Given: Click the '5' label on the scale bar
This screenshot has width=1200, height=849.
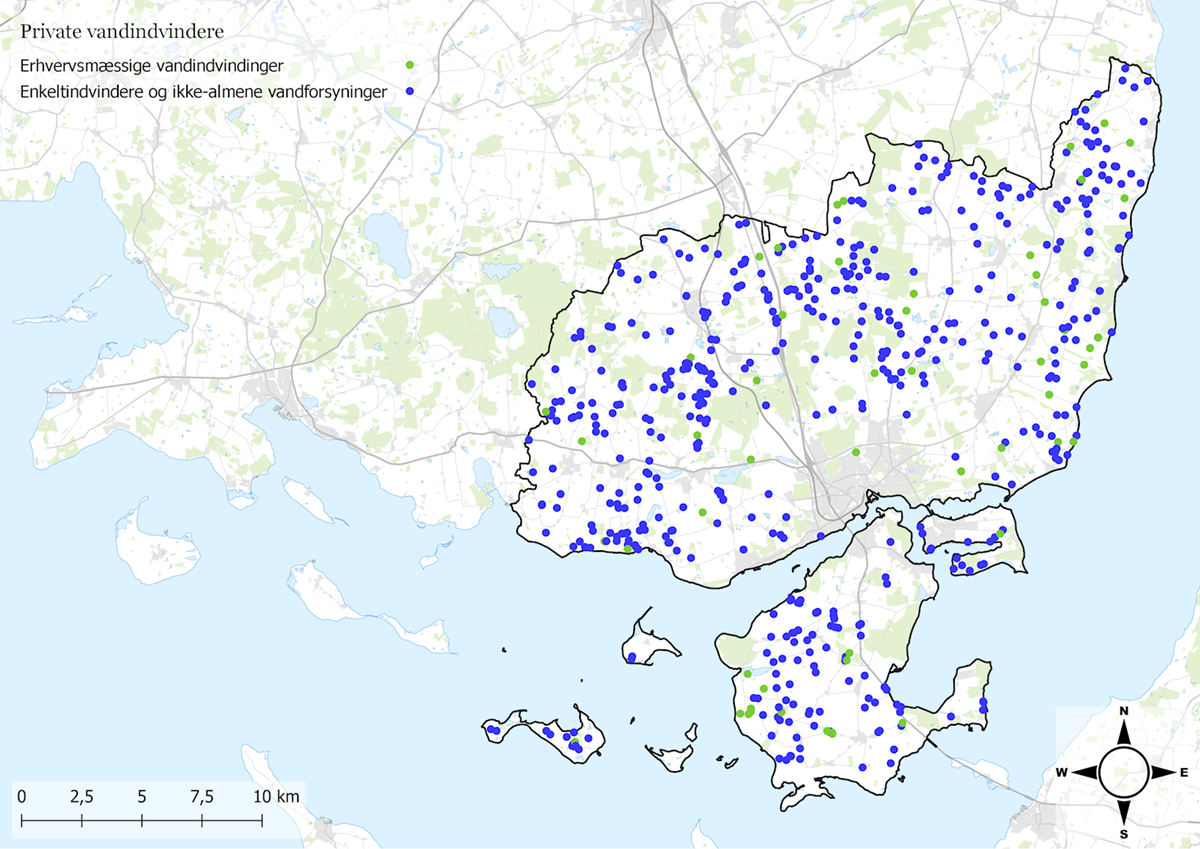Looking at the screenshot, I should [142, 797].
